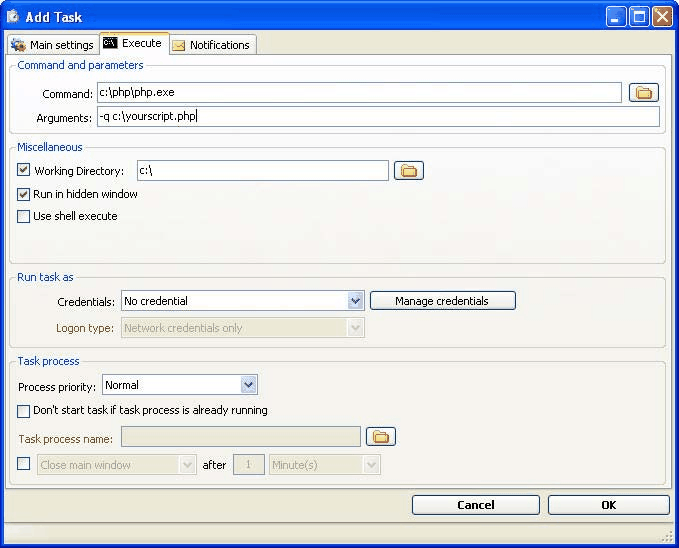Image resolution: width=679 pixels, height=548 pixels.
Task: Click folder icon next to Task process name
Action: 381,436
